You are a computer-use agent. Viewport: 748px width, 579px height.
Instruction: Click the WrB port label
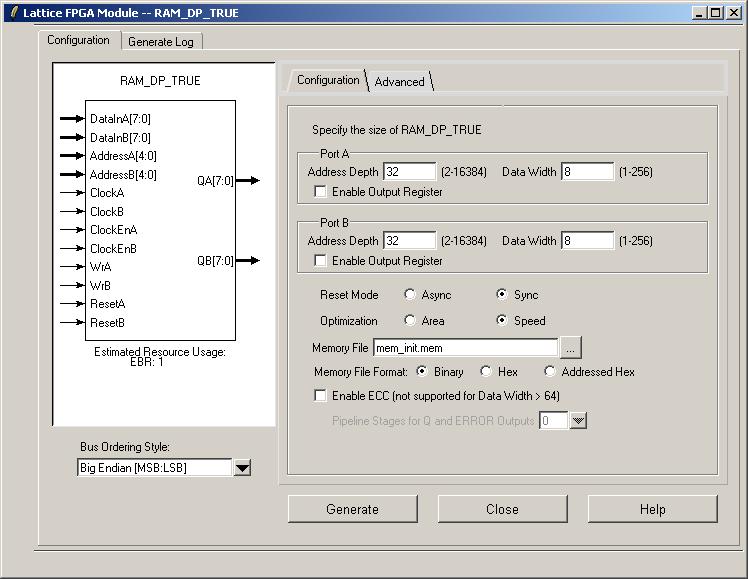(100, 286)
